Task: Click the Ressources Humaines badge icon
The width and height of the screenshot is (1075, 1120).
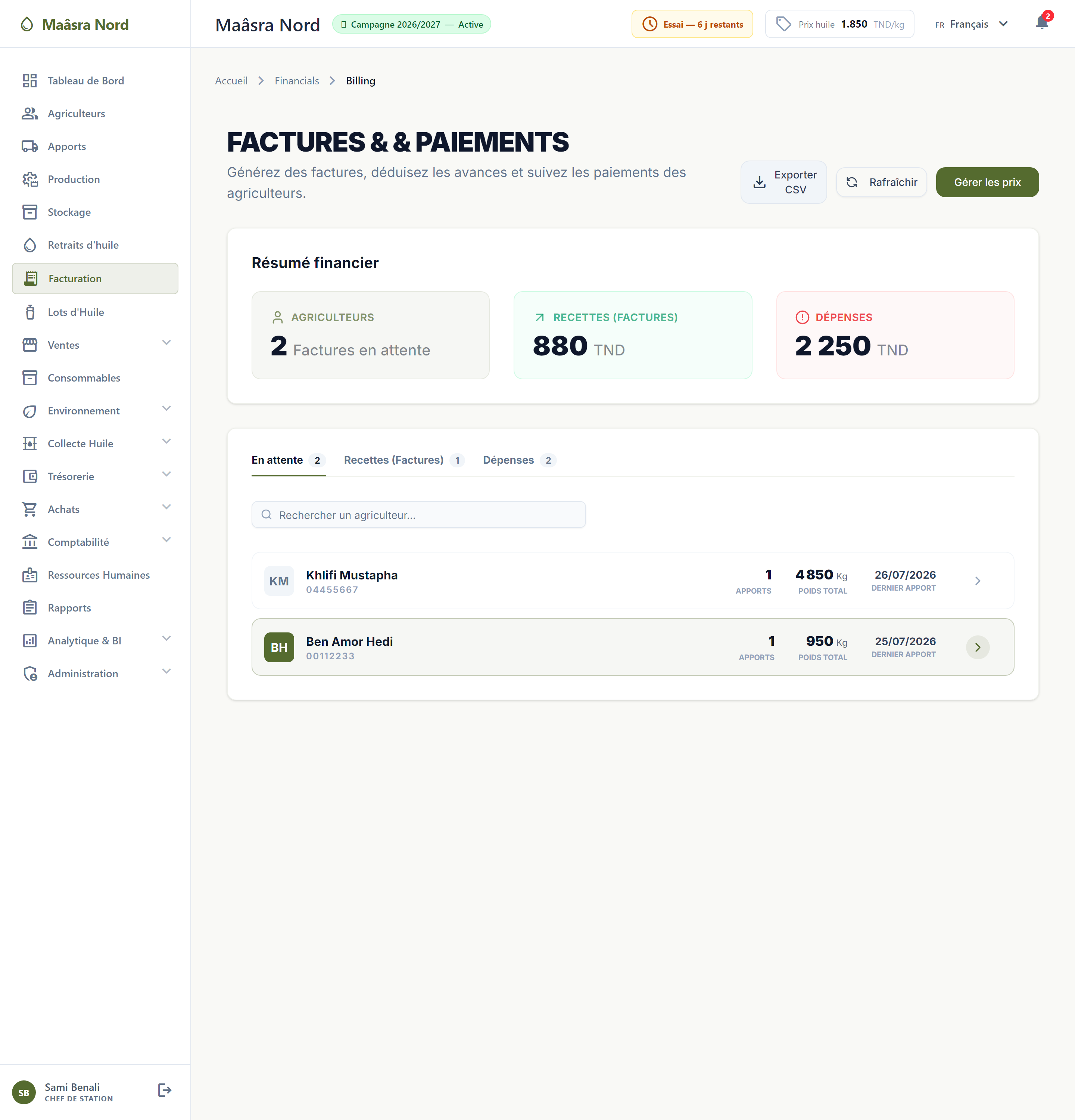Action: pos(30,575)
